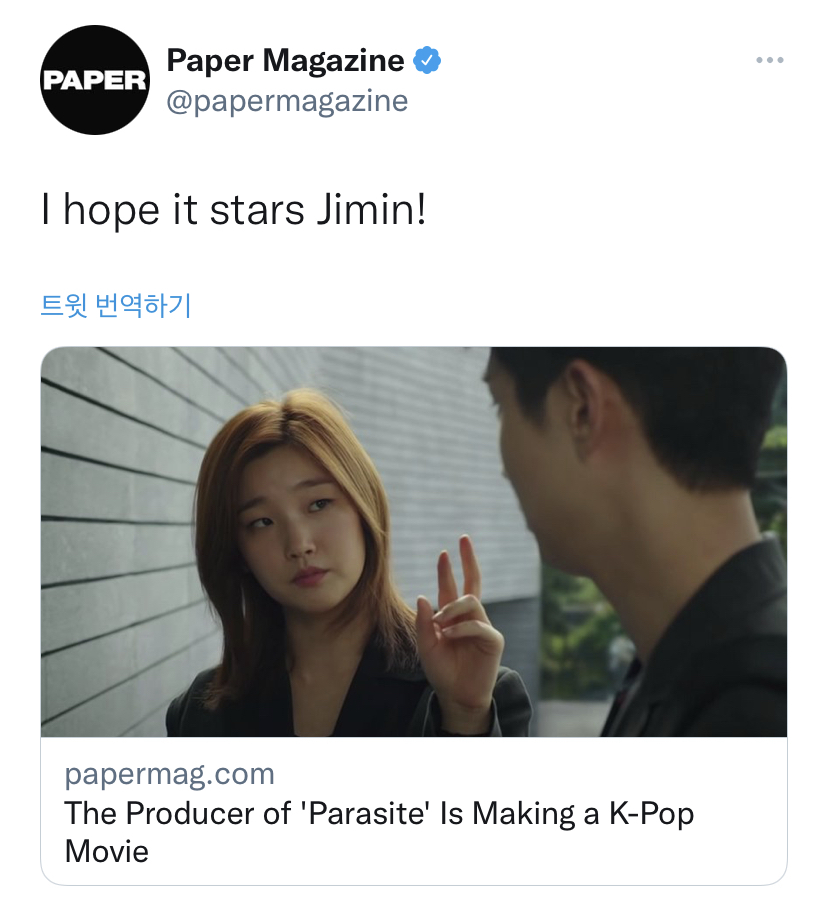828x899 pixels.
Task: Click the blue verified badge
Action: [x=427, y=60]
